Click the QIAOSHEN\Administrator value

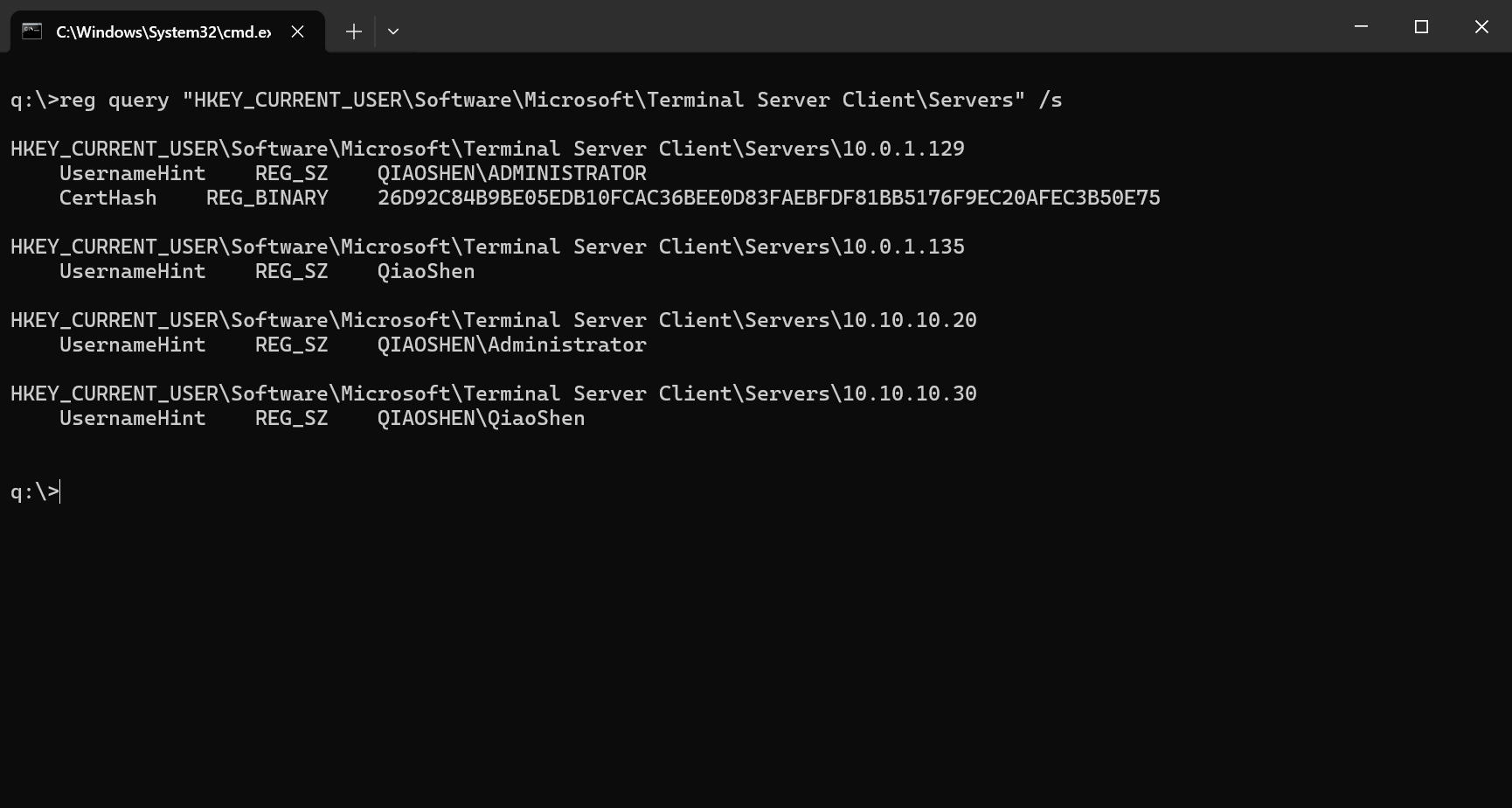(x=511, y=345)
